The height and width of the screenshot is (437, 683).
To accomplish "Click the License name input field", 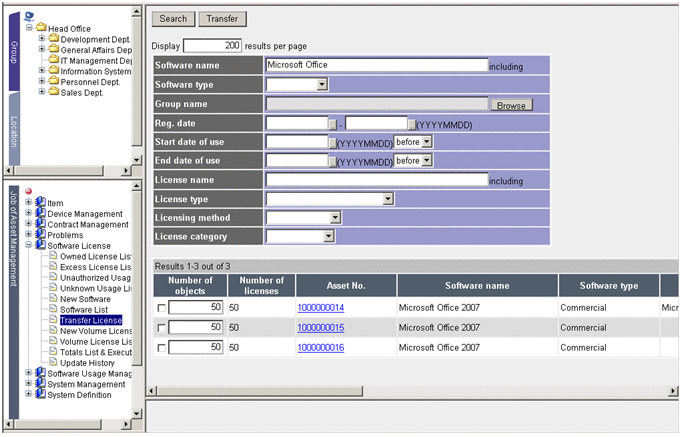I will click(x=377, y=180).
